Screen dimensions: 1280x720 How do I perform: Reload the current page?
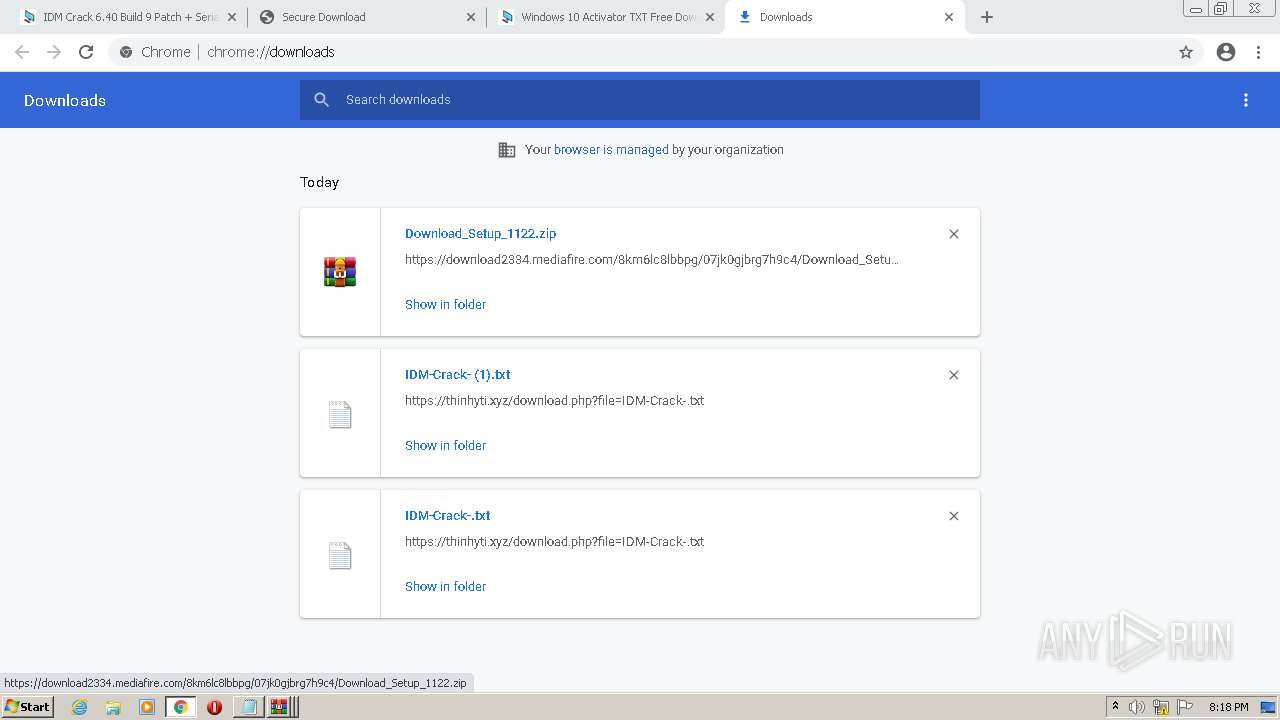[86, 52]
